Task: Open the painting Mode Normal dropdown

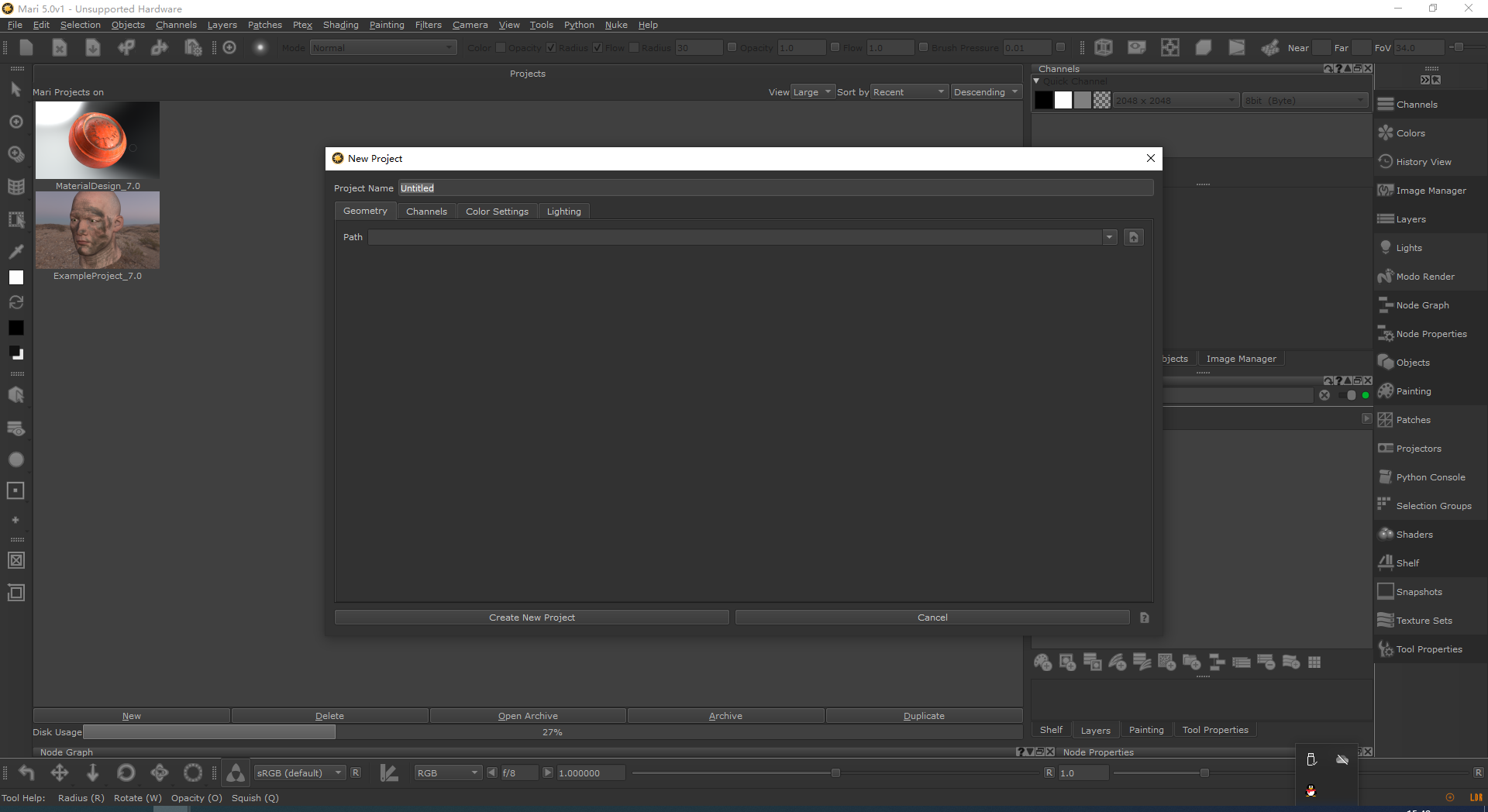Action: click(x=383, y=48)
